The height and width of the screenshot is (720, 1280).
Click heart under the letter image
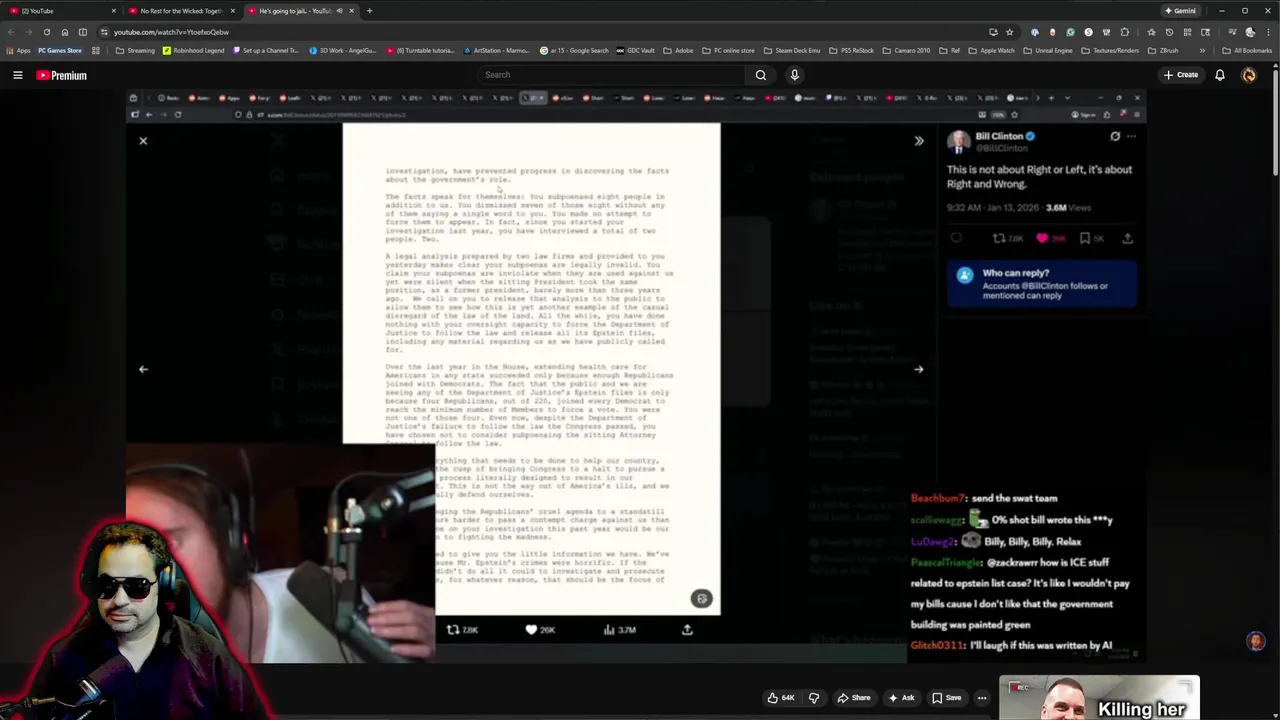click(531, 630)
